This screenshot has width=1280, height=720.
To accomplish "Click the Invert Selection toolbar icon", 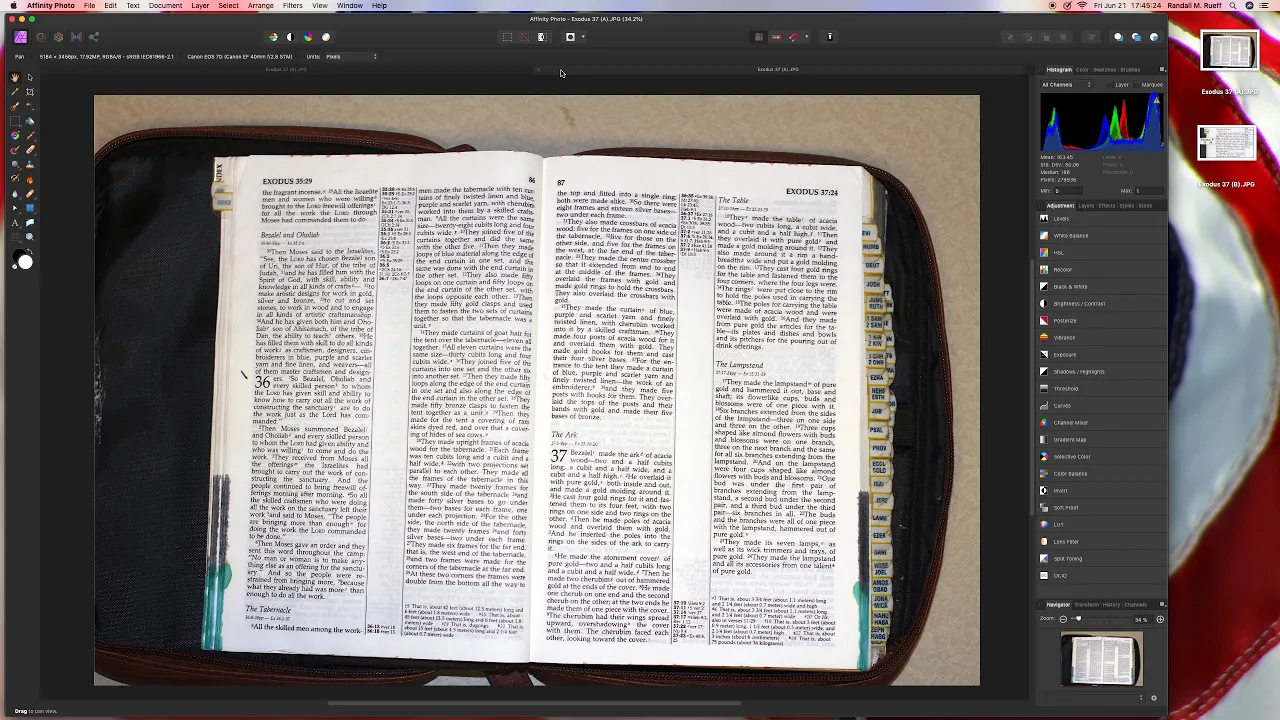I will 542,37.
